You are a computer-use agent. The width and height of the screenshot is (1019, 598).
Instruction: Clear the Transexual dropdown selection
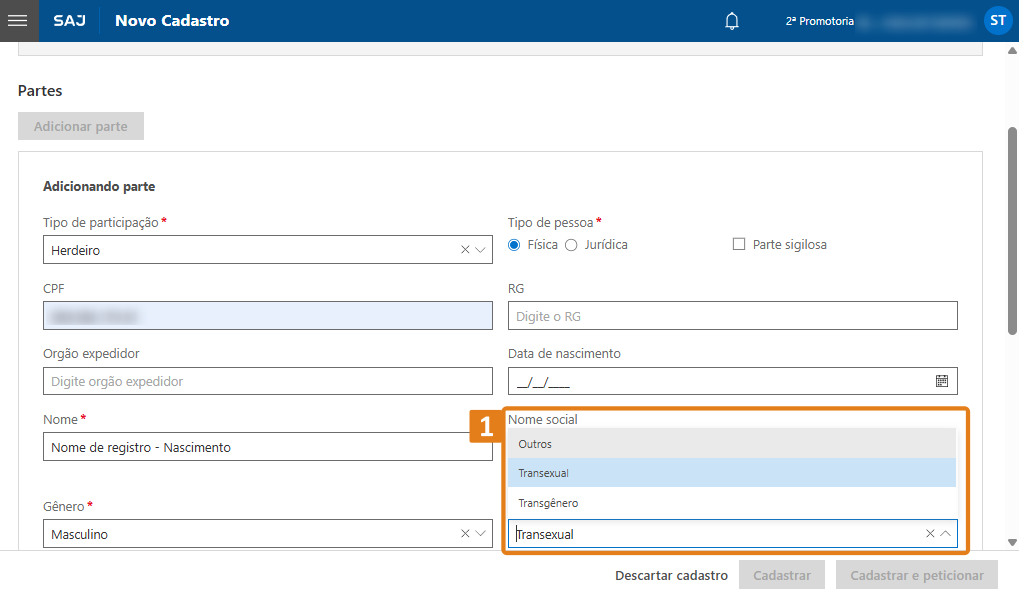point(930,534)
